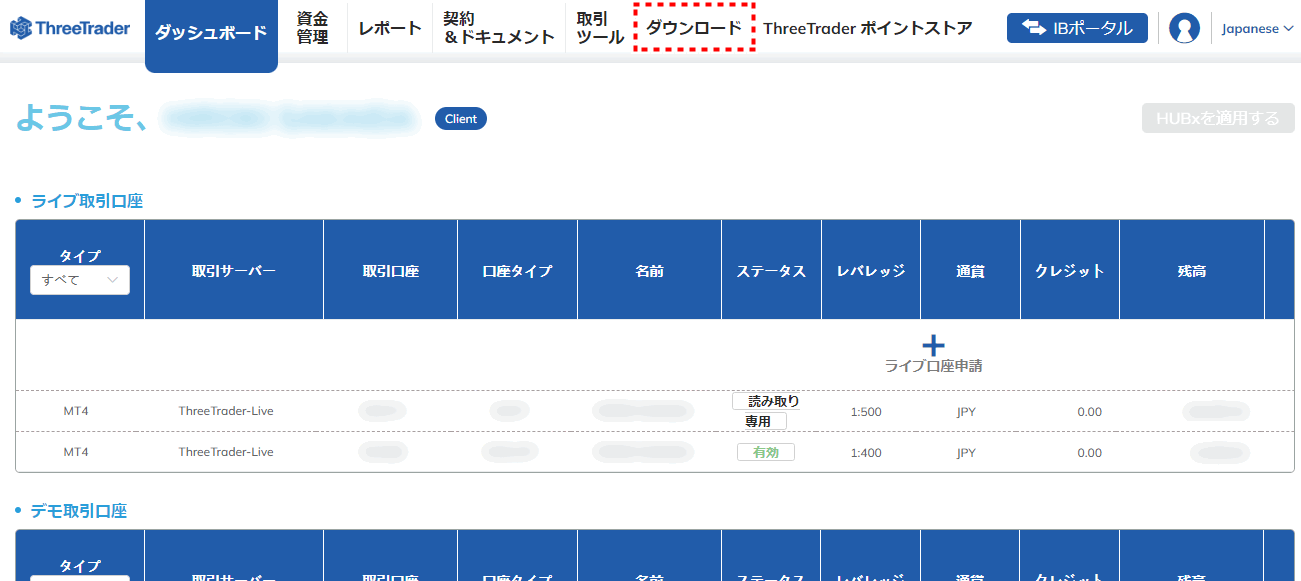
Task: Click JPY in the 1:400 row
Action: (966, 452)
